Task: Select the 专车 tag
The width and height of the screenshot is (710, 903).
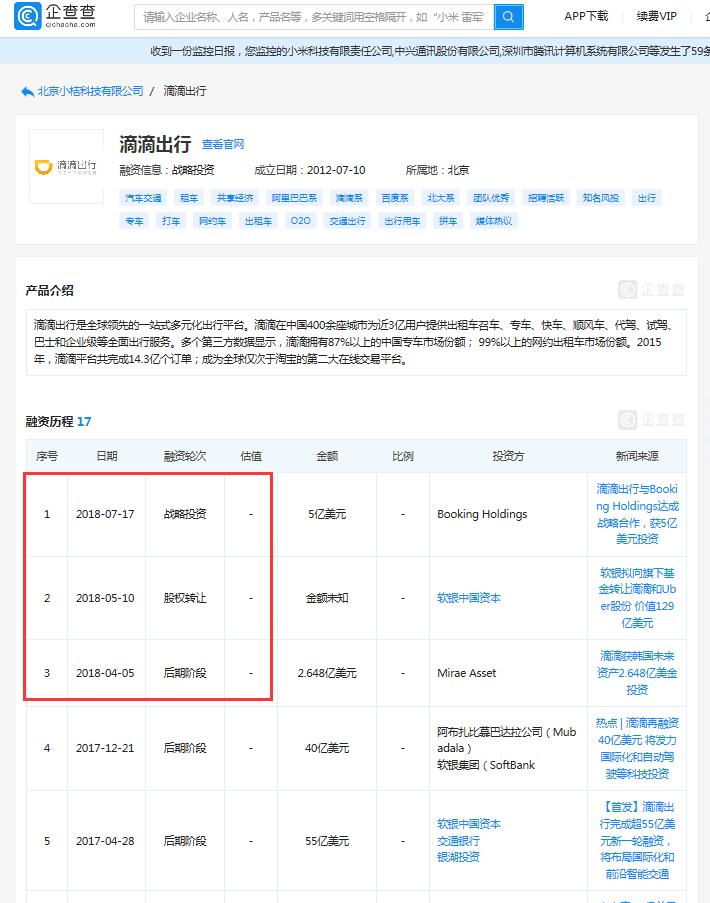Action: [x=134, y=221]
